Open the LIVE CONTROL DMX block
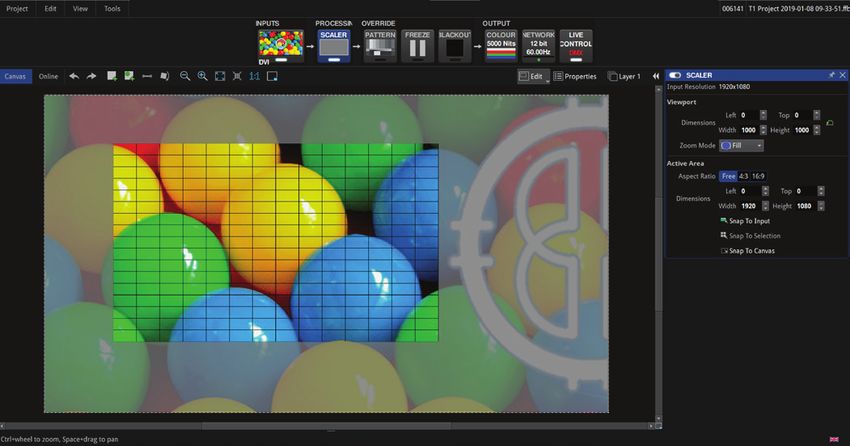Screen dimensions: 850x446 [x=576, y=47]
